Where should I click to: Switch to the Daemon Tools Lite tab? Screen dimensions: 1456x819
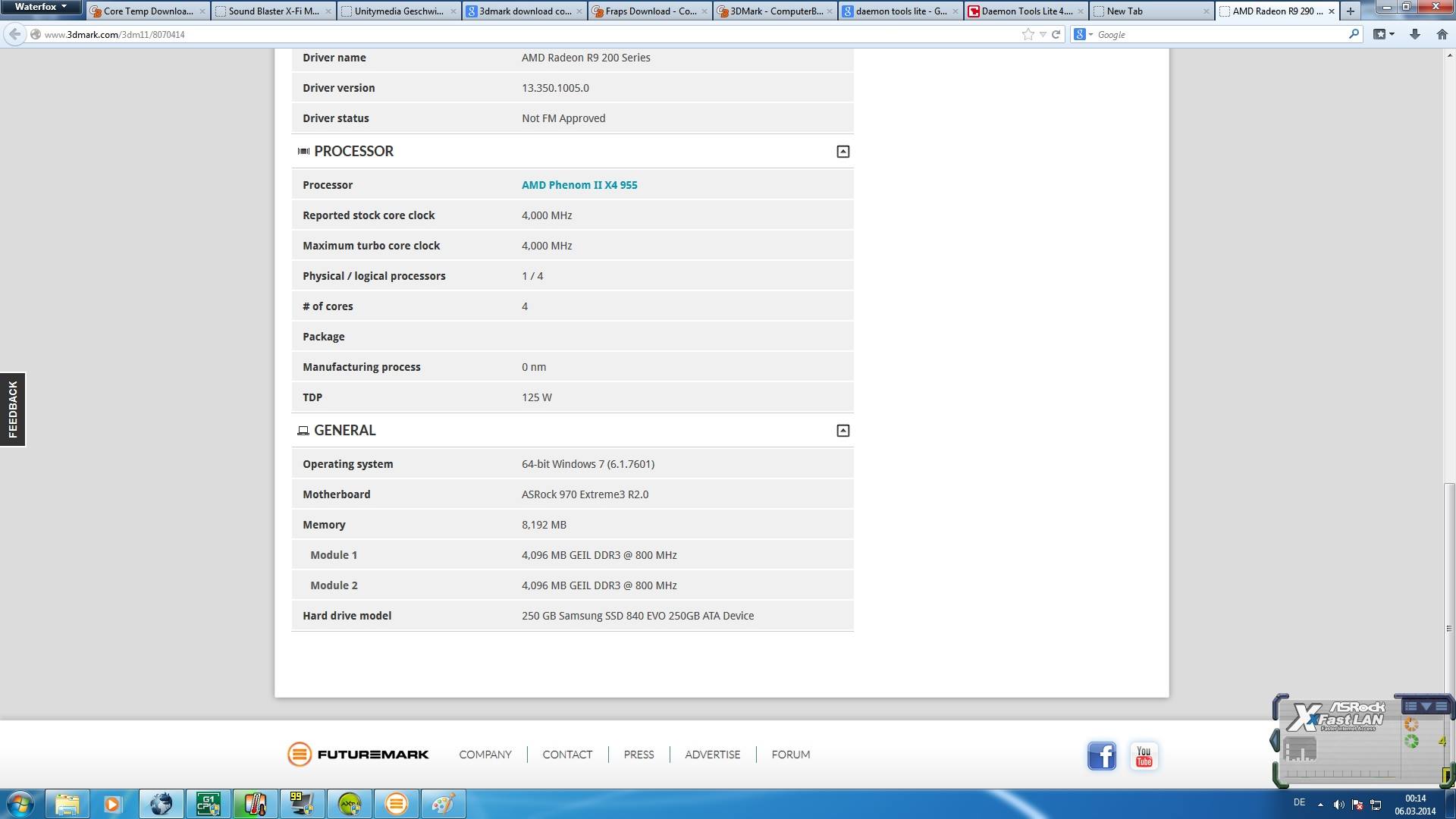[1025, 11]
